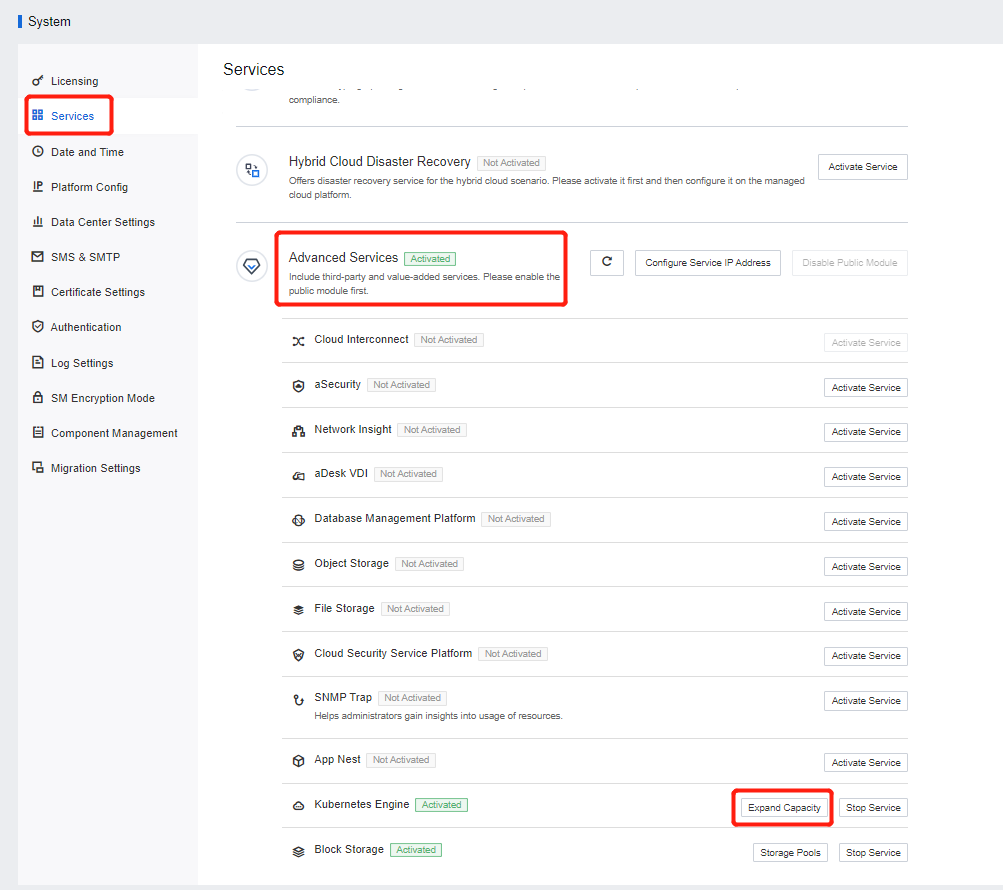
Task: Click the SNMP Trap icon
Action: [x=298, y=700]
